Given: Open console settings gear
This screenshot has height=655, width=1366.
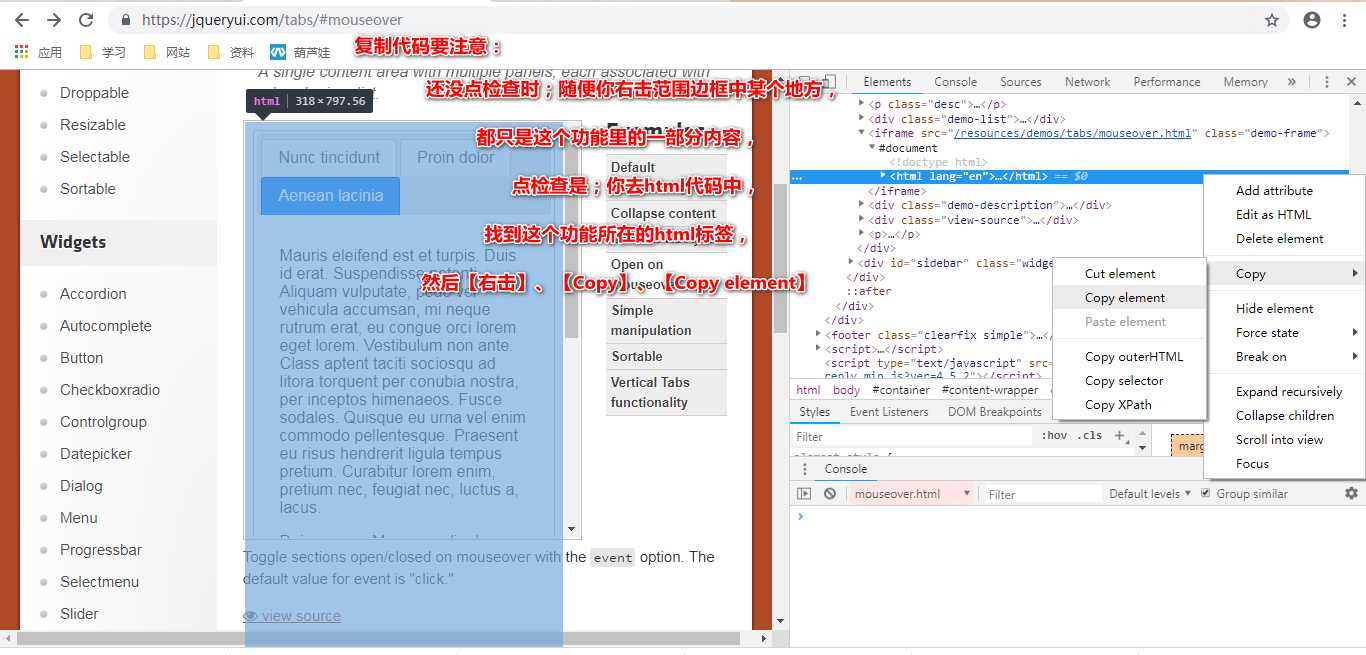Looking at the screenshot, I should pos(1351,493).
